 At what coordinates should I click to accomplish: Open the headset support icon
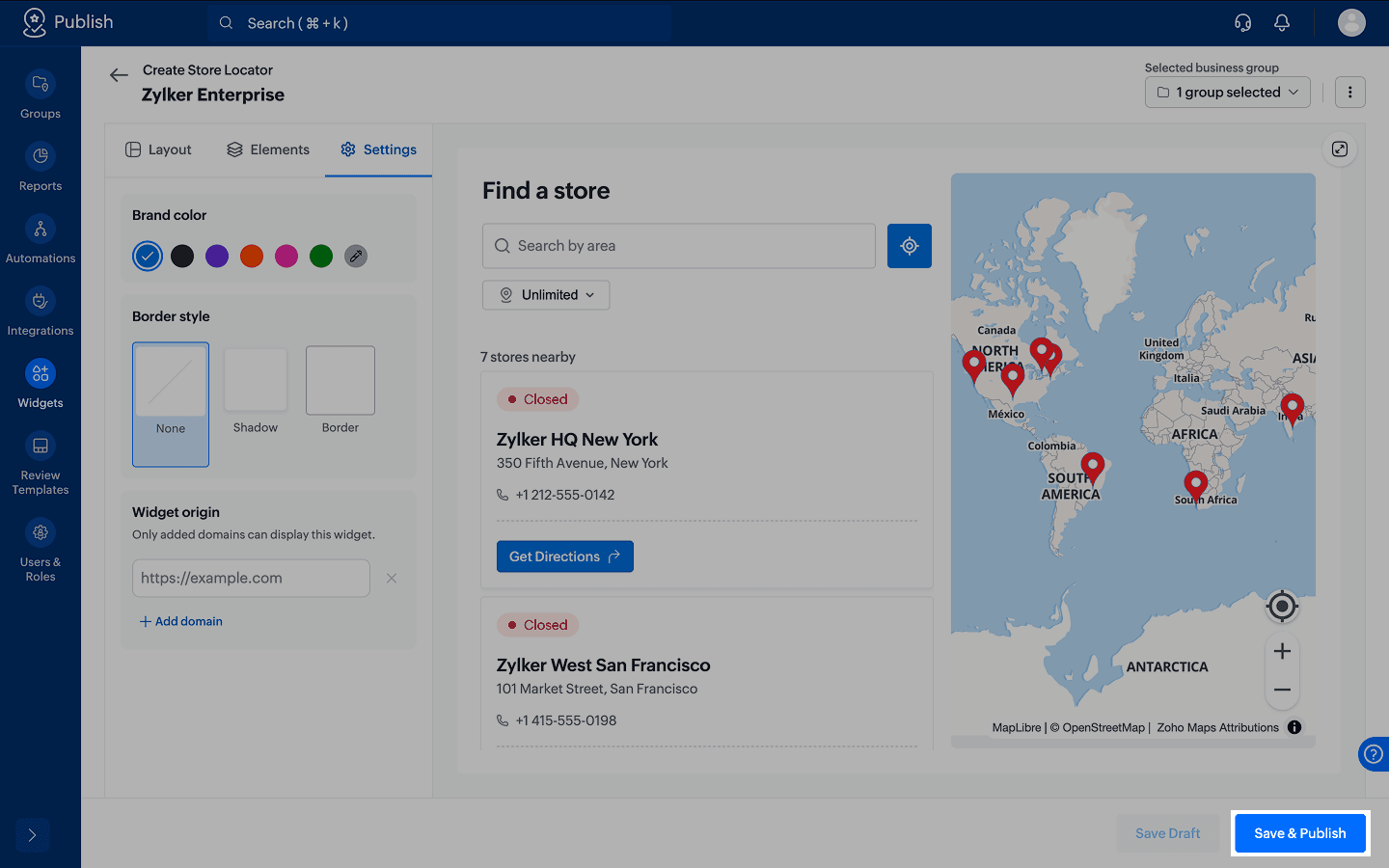click(1242, 22)
